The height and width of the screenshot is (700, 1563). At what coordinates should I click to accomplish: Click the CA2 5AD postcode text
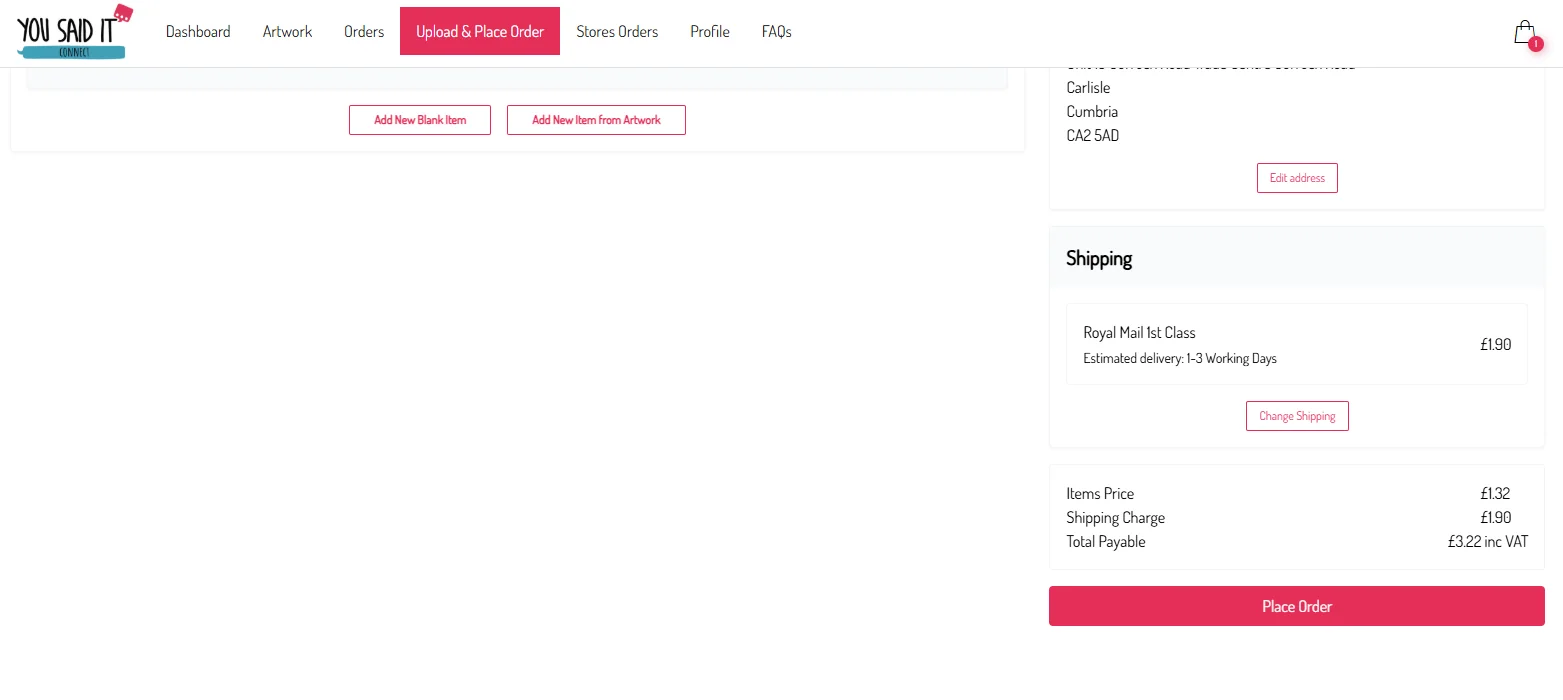pyautogui.click(x=1093, y=135)
